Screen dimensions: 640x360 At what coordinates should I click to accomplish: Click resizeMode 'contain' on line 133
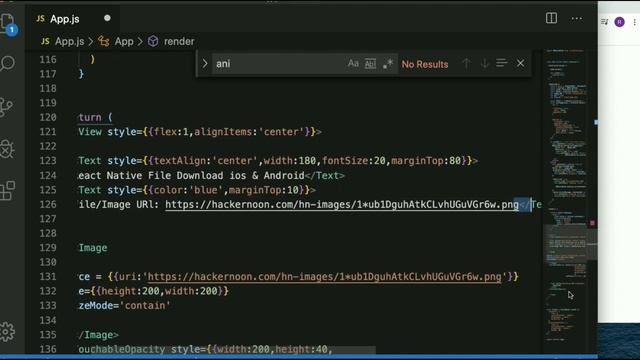(x=124, y=306)
